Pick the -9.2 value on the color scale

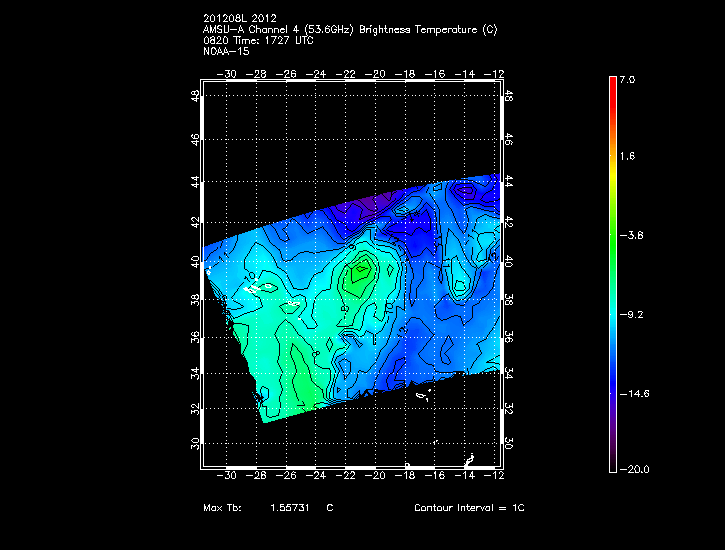click(630, 314)
